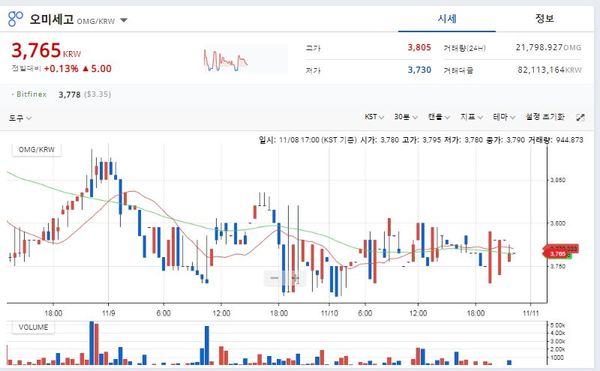Open the OMG/KRW market selector arrow
Image resolution: width=600 pixels, height=371 pixels.
(124, 20)
